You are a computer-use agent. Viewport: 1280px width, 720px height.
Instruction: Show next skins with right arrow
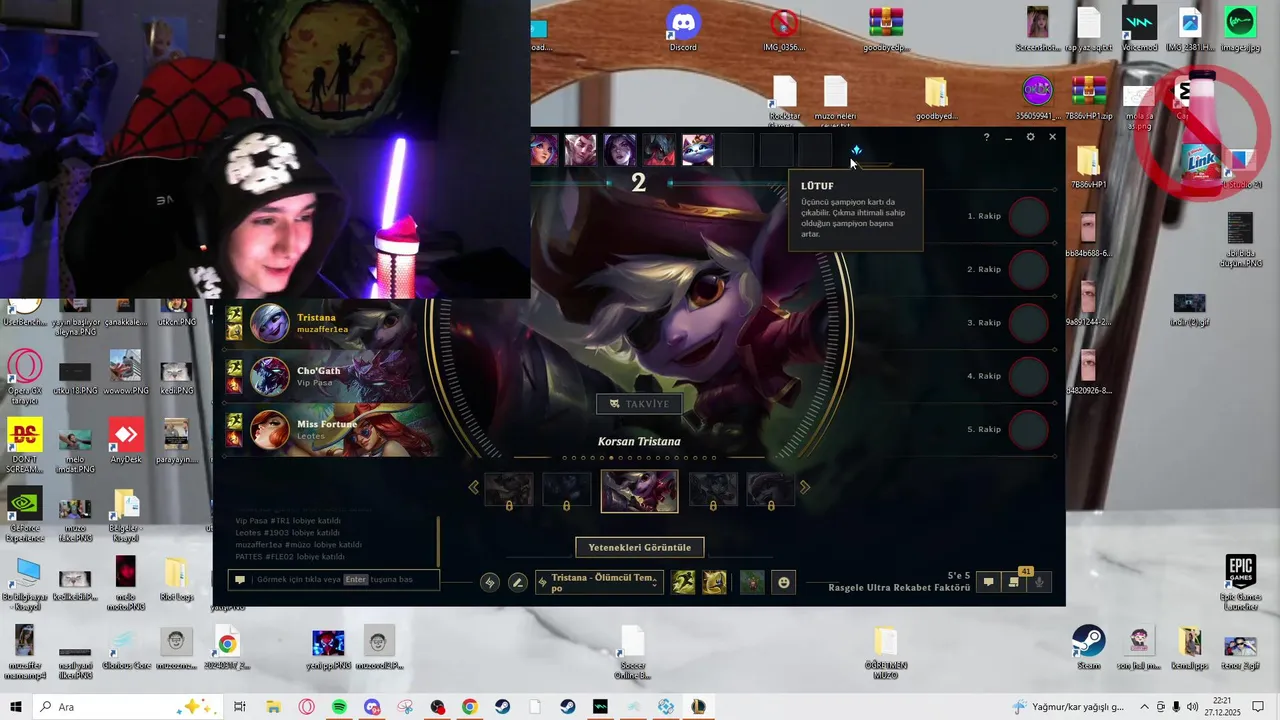(805, 488)
